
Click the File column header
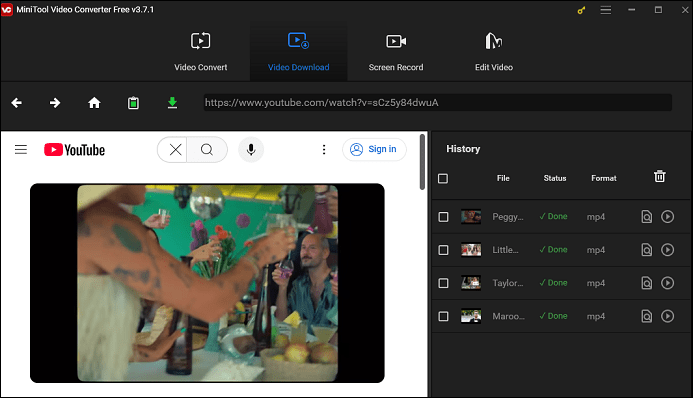coord(503,178)
